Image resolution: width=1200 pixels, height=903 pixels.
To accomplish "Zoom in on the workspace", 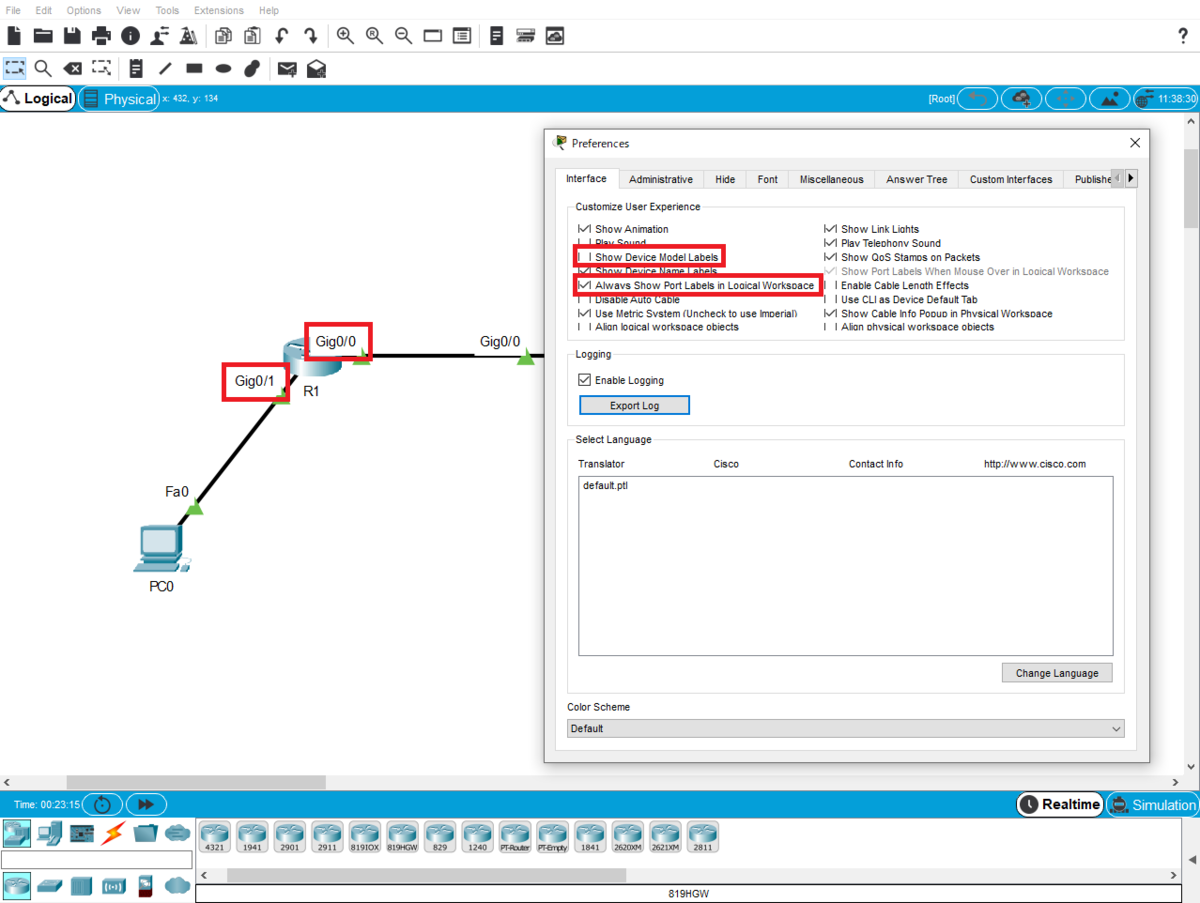I will point(345,36).
